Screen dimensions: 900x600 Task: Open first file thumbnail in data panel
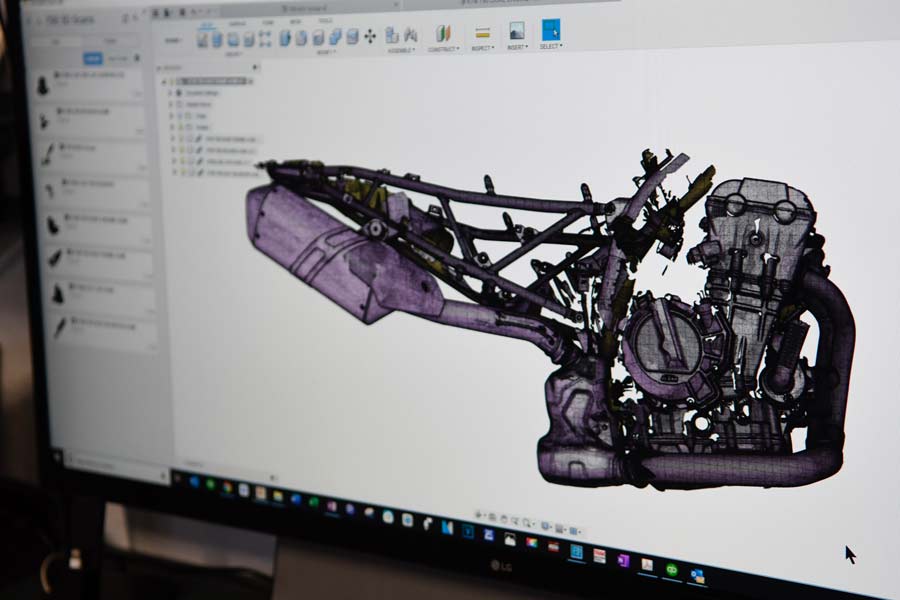point(45,86)
